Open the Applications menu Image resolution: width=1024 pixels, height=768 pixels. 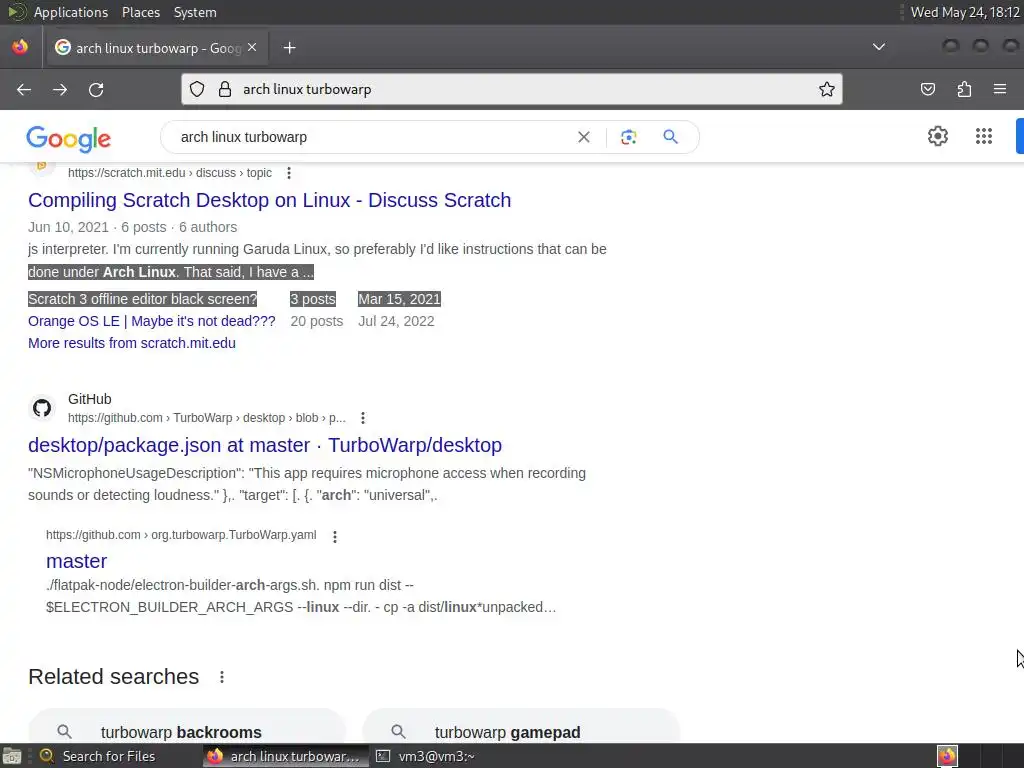pyautogui.click(x=71, y=12)
